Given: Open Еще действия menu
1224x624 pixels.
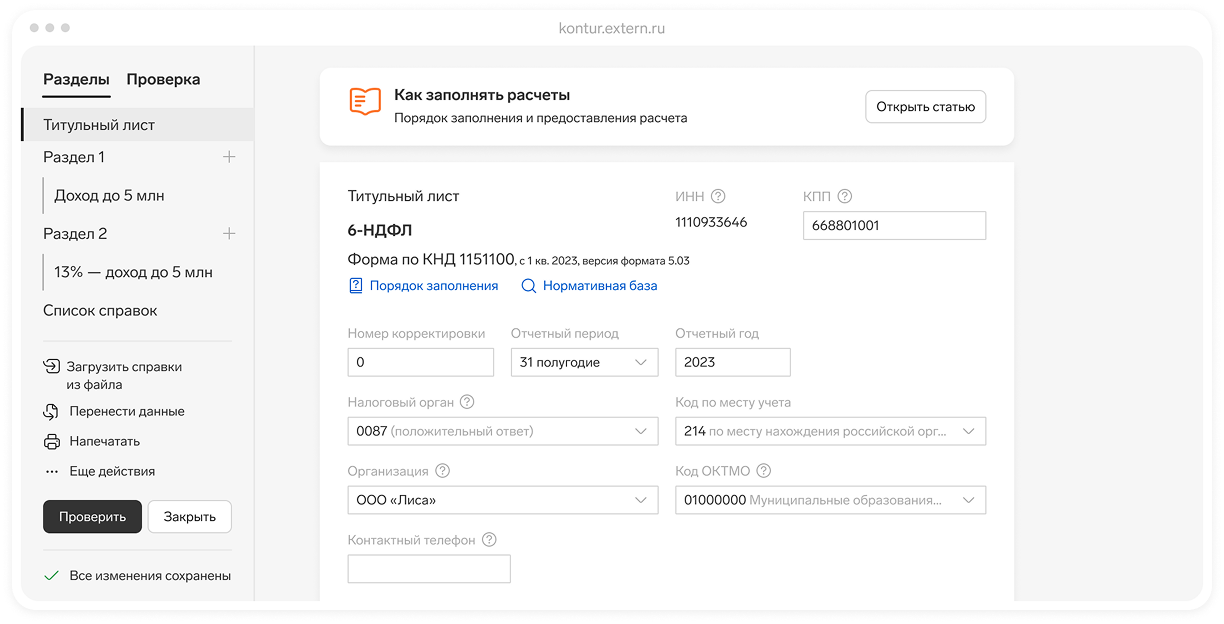Looking at the screenshot, I should pos(111,471).
